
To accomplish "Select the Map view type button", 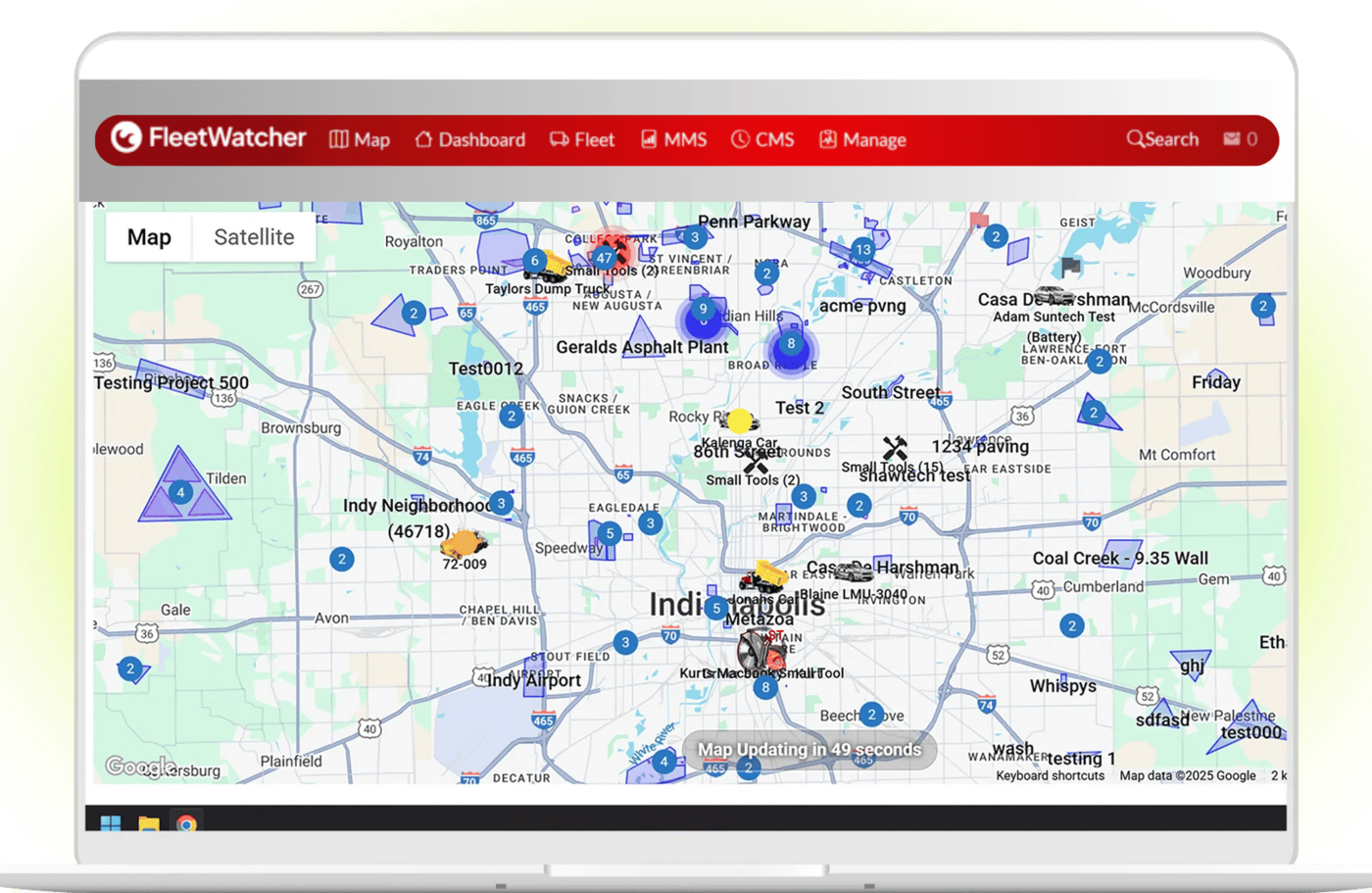I will click(149, 237).
